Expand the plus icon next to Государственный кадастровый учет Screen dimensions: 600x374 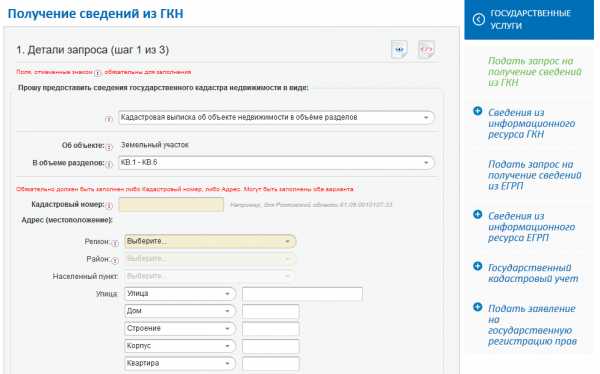pyautogui.click(x=478, y=266)
